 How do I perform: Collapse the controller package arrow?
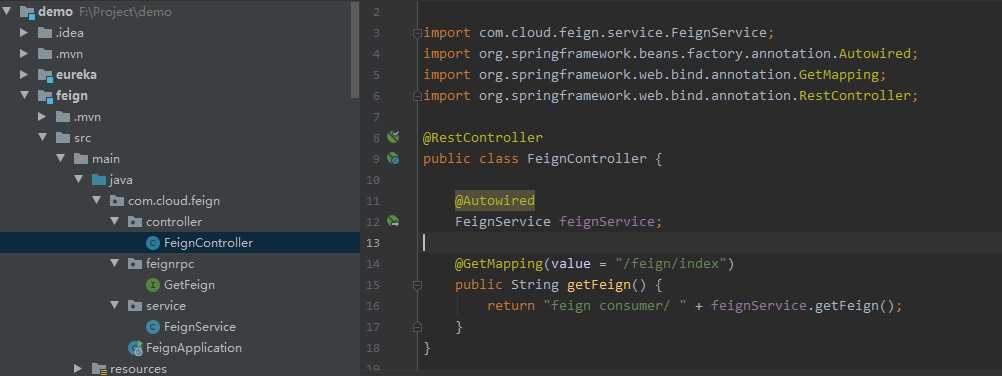pyautogui.click(x=114, y=222)
